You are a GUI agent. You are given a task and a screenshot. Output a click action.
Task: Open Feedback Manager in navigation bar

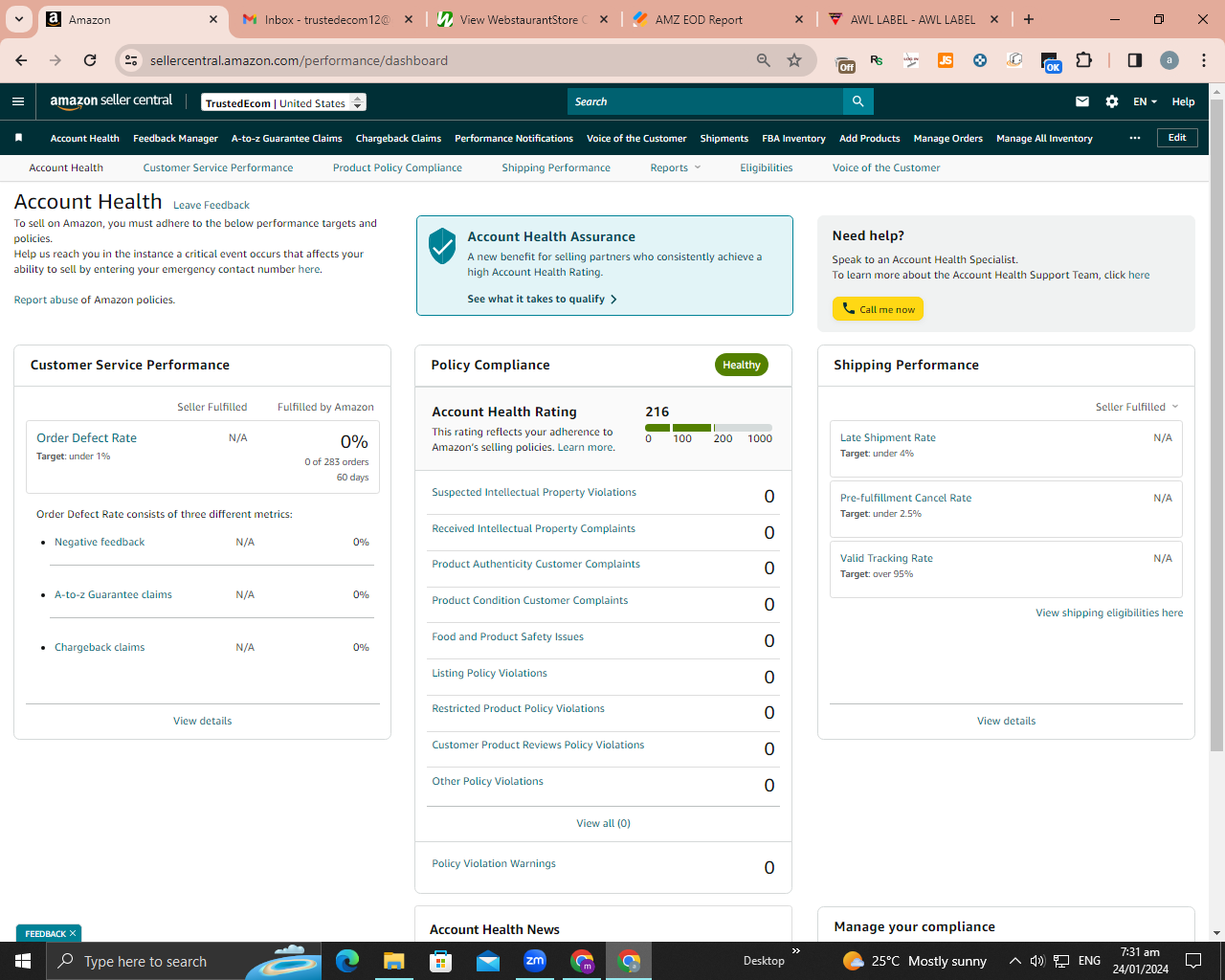[175, 138]
